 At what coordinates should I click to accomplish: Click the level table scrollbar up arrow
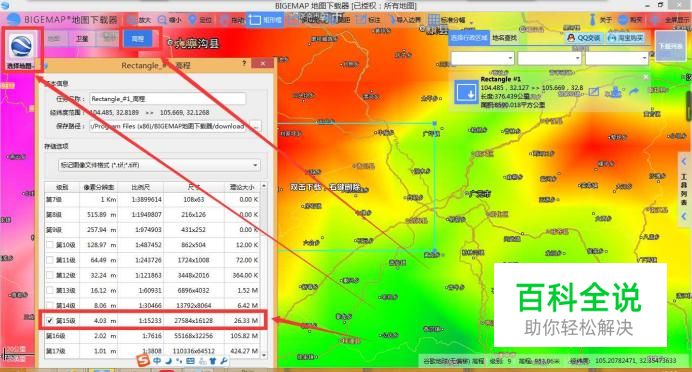tap(264, 186)
